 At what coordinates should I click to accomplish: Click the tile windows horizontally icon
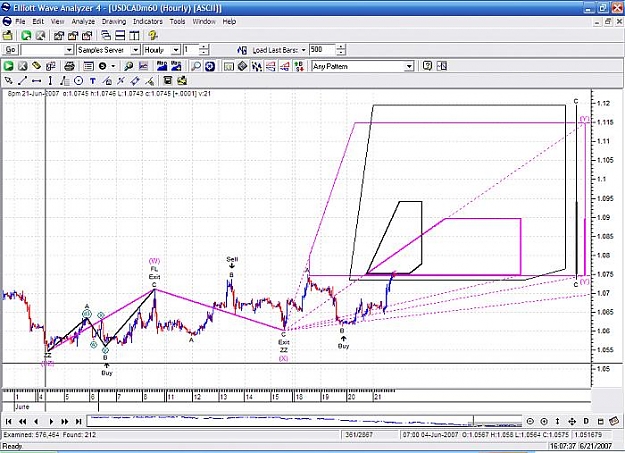coord(120,35)
